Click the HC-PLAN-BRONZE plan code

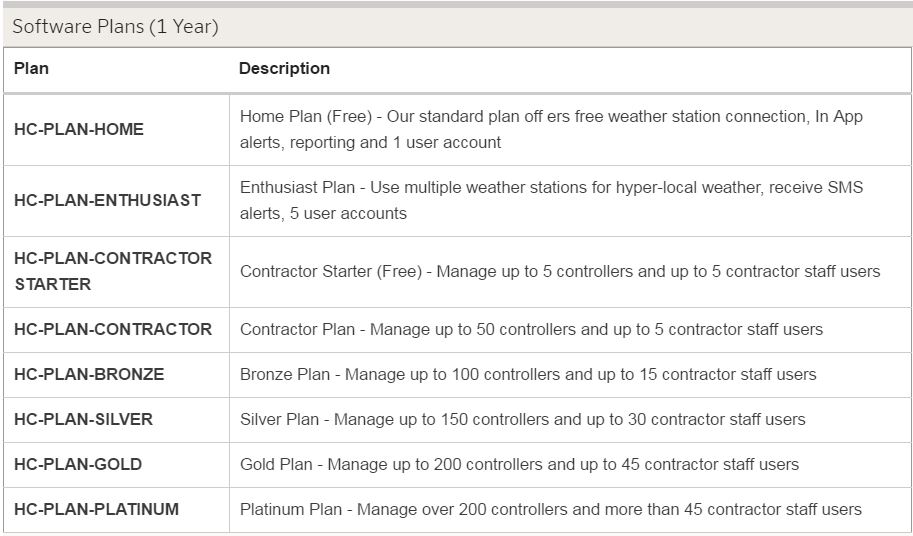[x=89, y=374]
